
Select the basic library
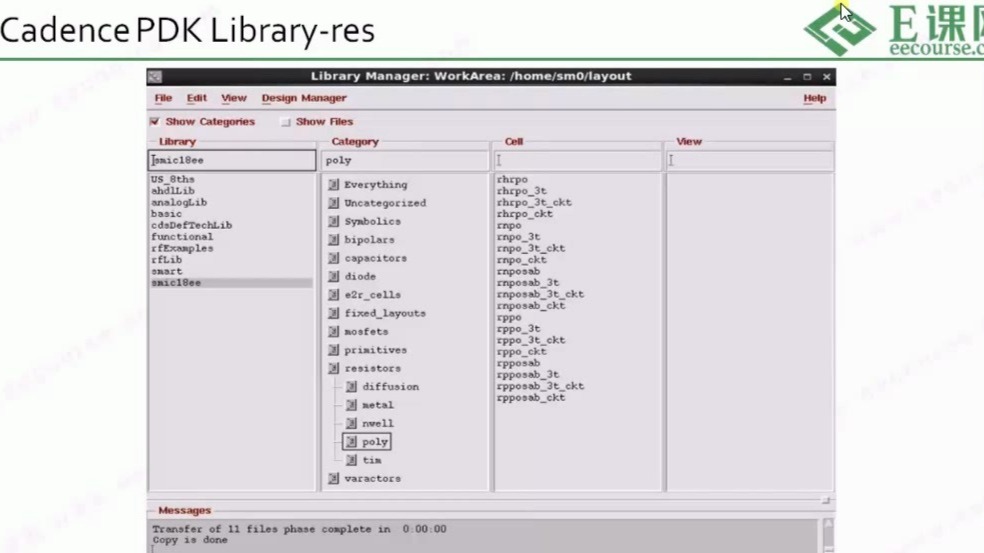point(166,214)
